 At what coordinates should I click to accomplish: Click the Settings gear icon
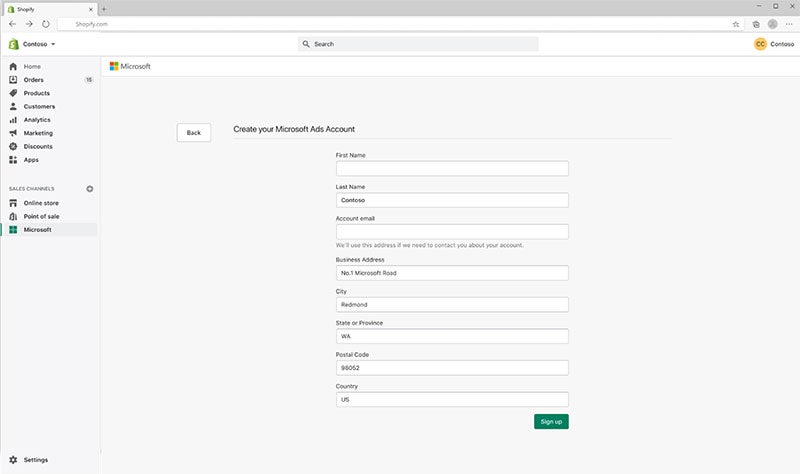pos(13,460)
